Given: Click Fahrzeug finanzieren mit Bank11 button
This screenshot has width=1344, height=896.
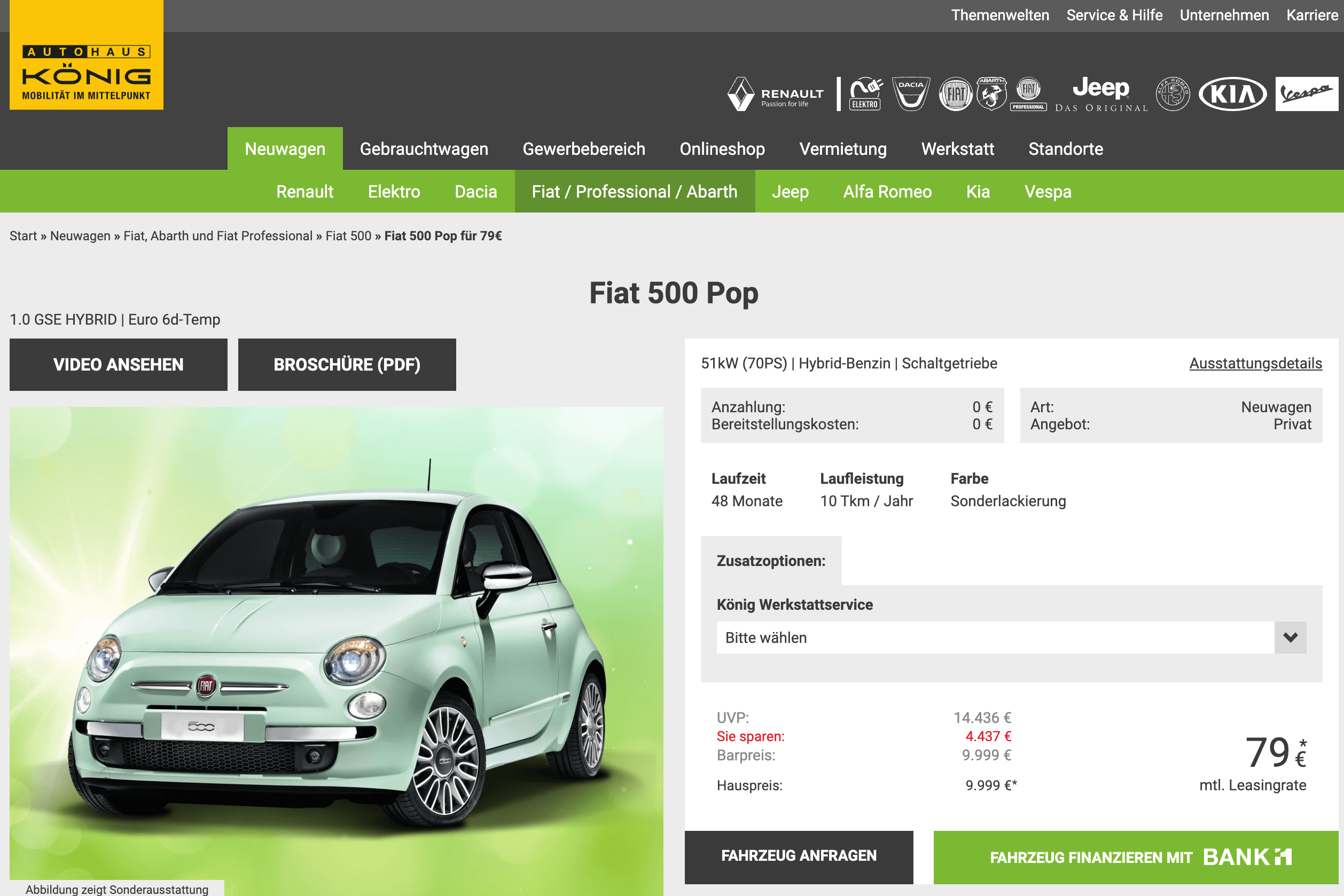Looking at the screenshot, I should pyautogui.click(x=1135, y=856).
